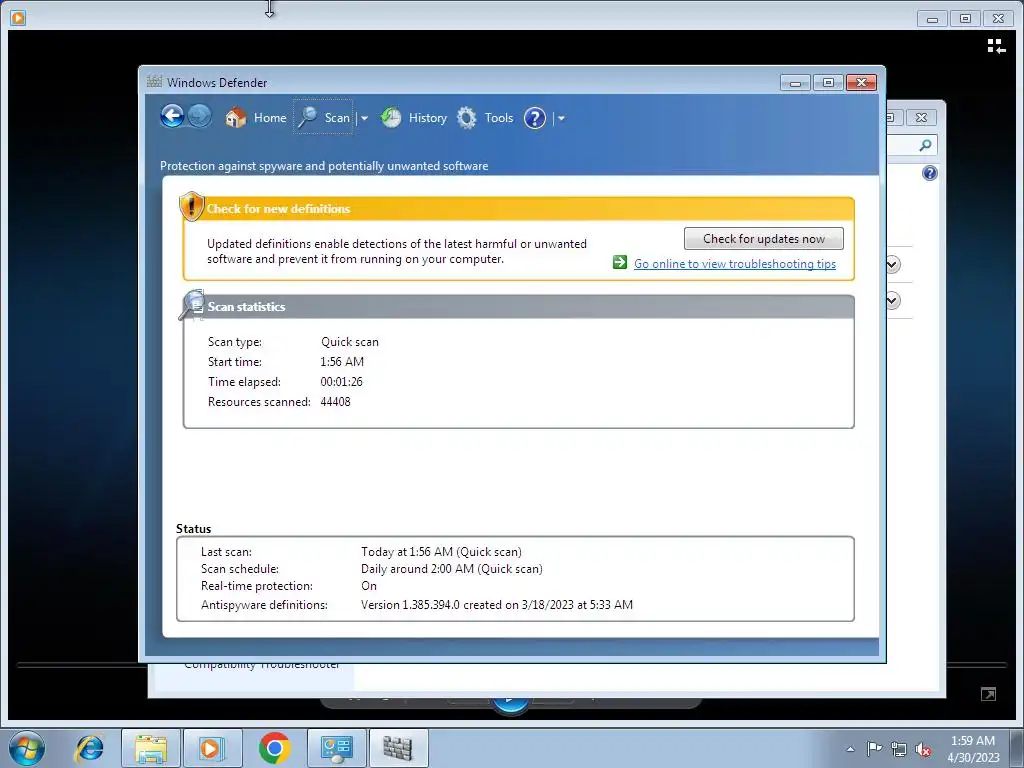Click the warning shield icon
1024x768 pixels.
click(x=191, y=206)
